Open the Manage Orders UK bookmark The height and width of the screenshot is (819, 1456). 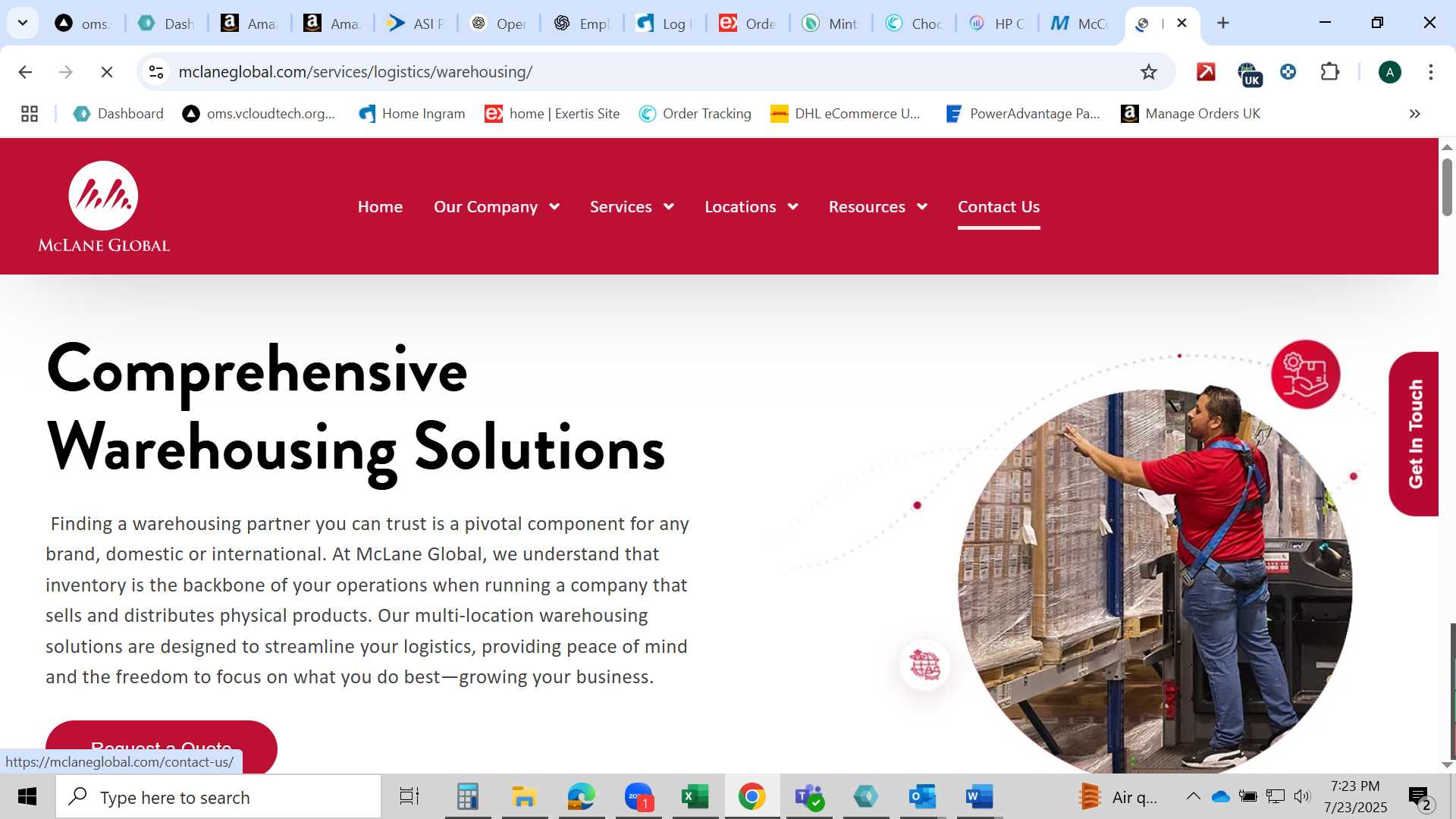tap(1191, 114)
